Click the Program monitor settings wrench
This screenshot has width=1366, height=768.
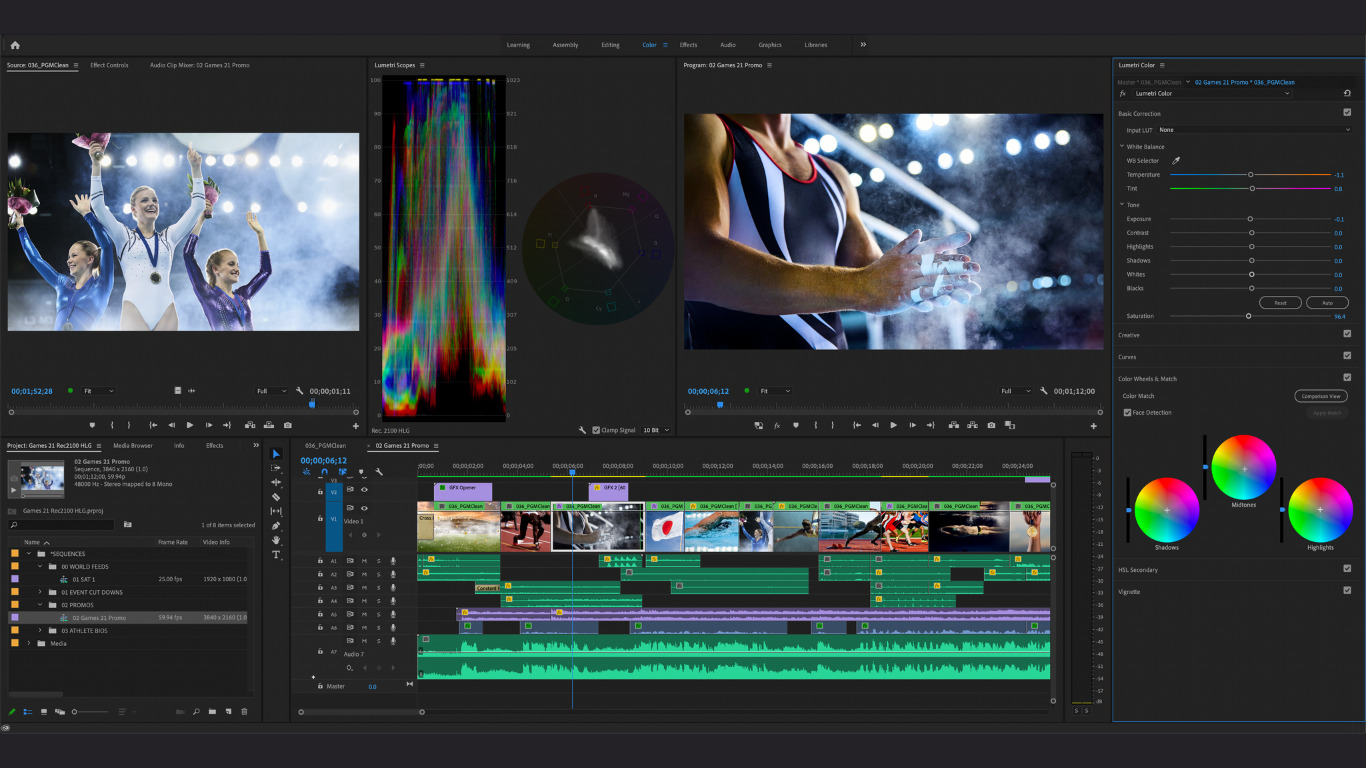tap(1044, 391)
